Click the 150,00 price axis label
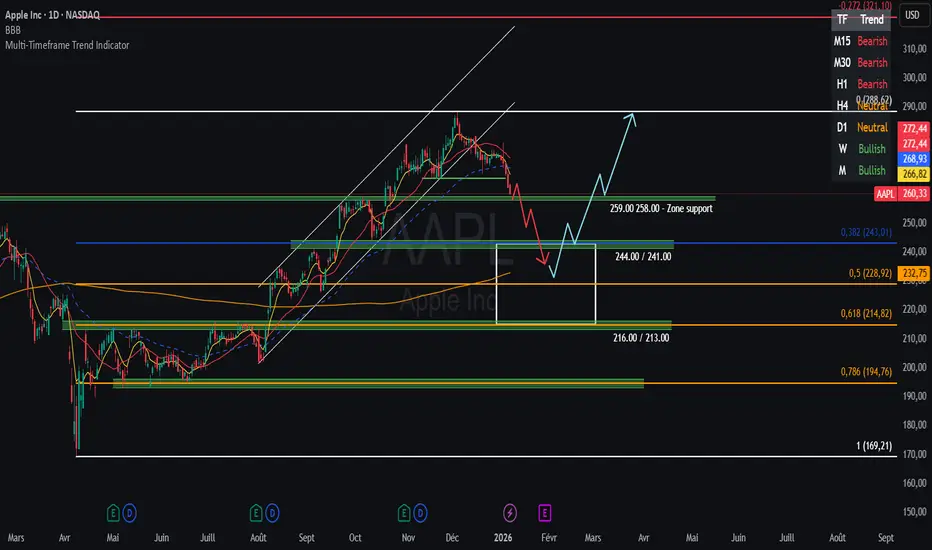932x550 pixels. pos(914,511)
